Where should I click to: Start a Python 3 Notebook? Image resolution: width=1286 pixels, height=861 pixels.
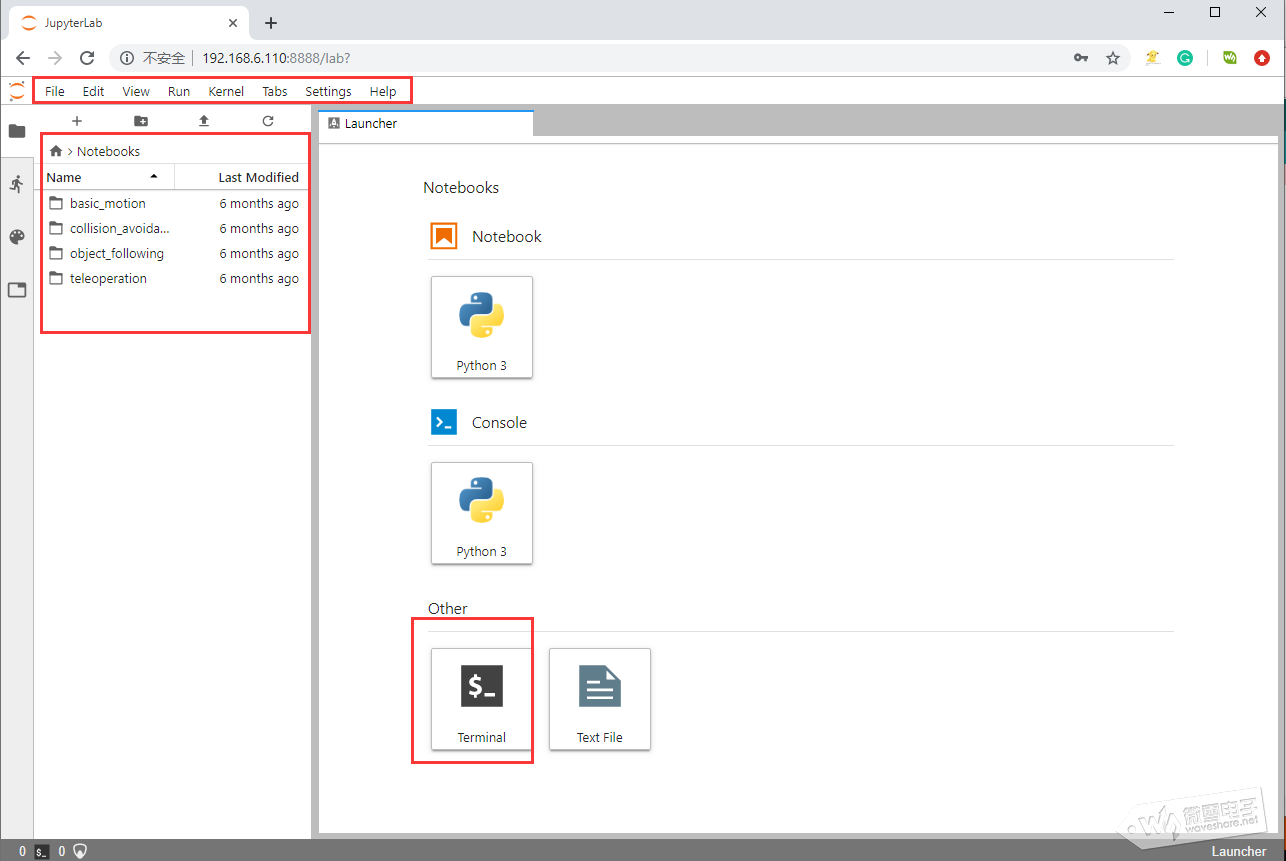(x=481, y=327)
